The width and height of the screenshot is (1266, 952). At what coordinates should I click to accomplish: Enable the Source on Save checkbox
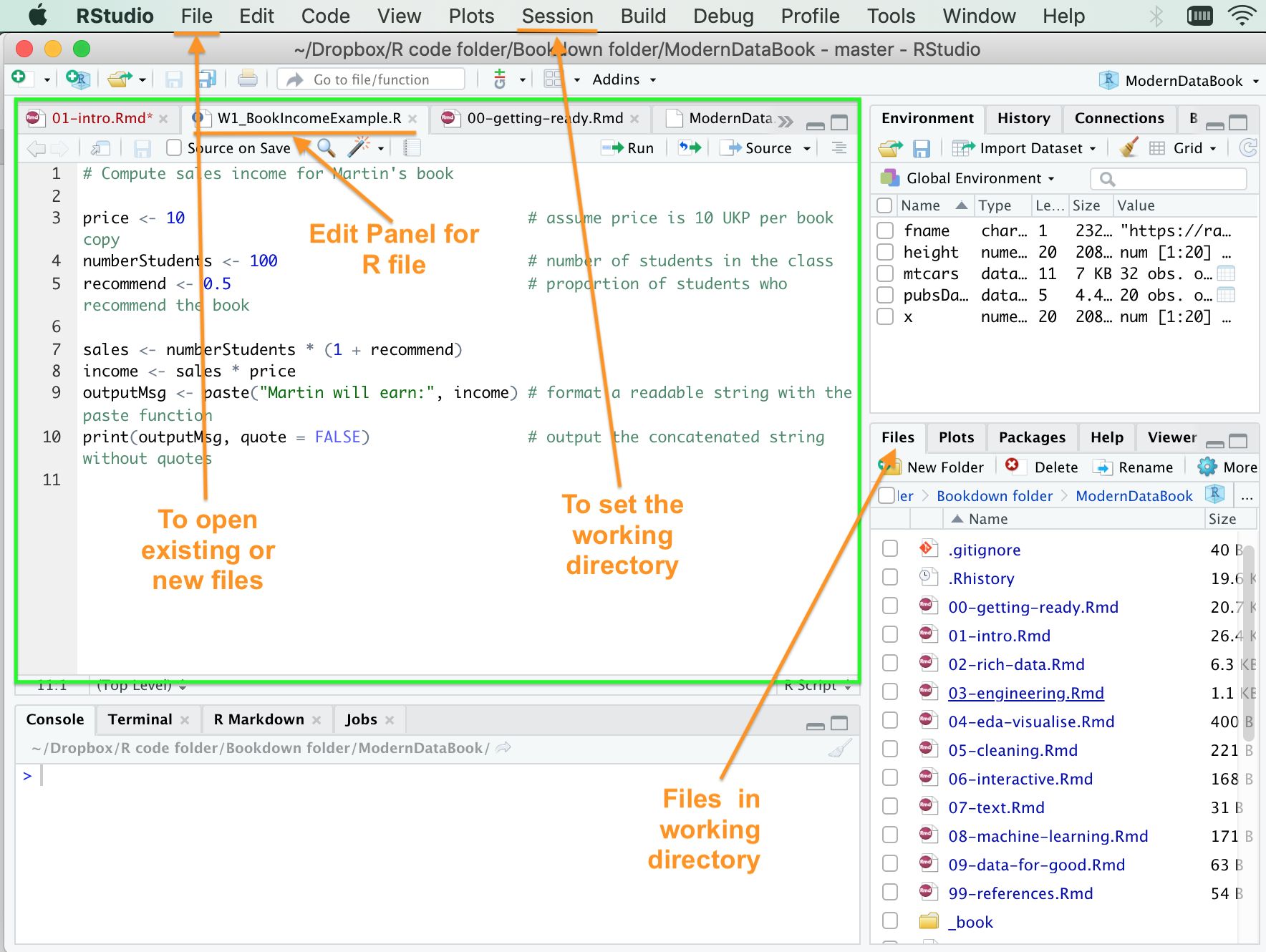[174, 147]
